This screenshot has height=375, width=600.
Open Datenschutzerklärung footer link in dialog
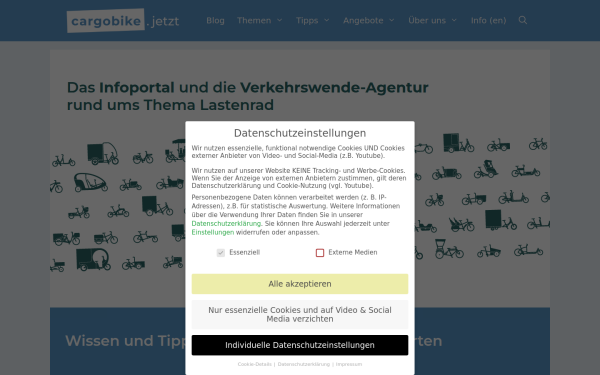point(304,364)
